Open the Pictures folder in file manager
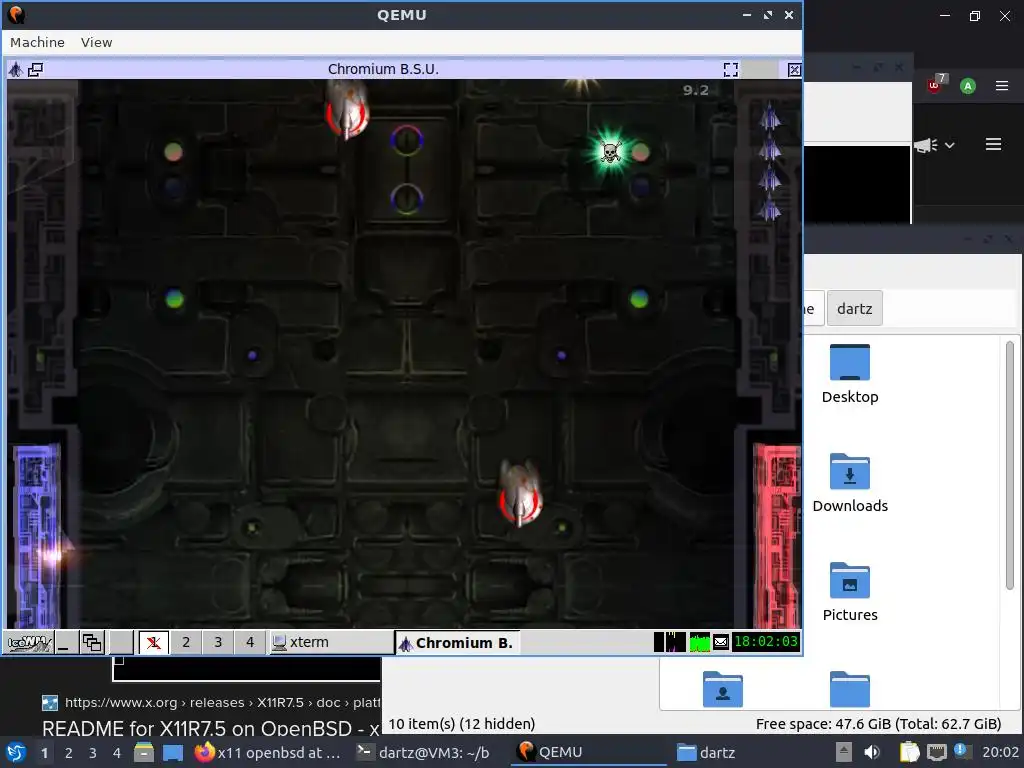This screenshot has height=768, width=1024. pyautogui.click(x=850, y=592)
